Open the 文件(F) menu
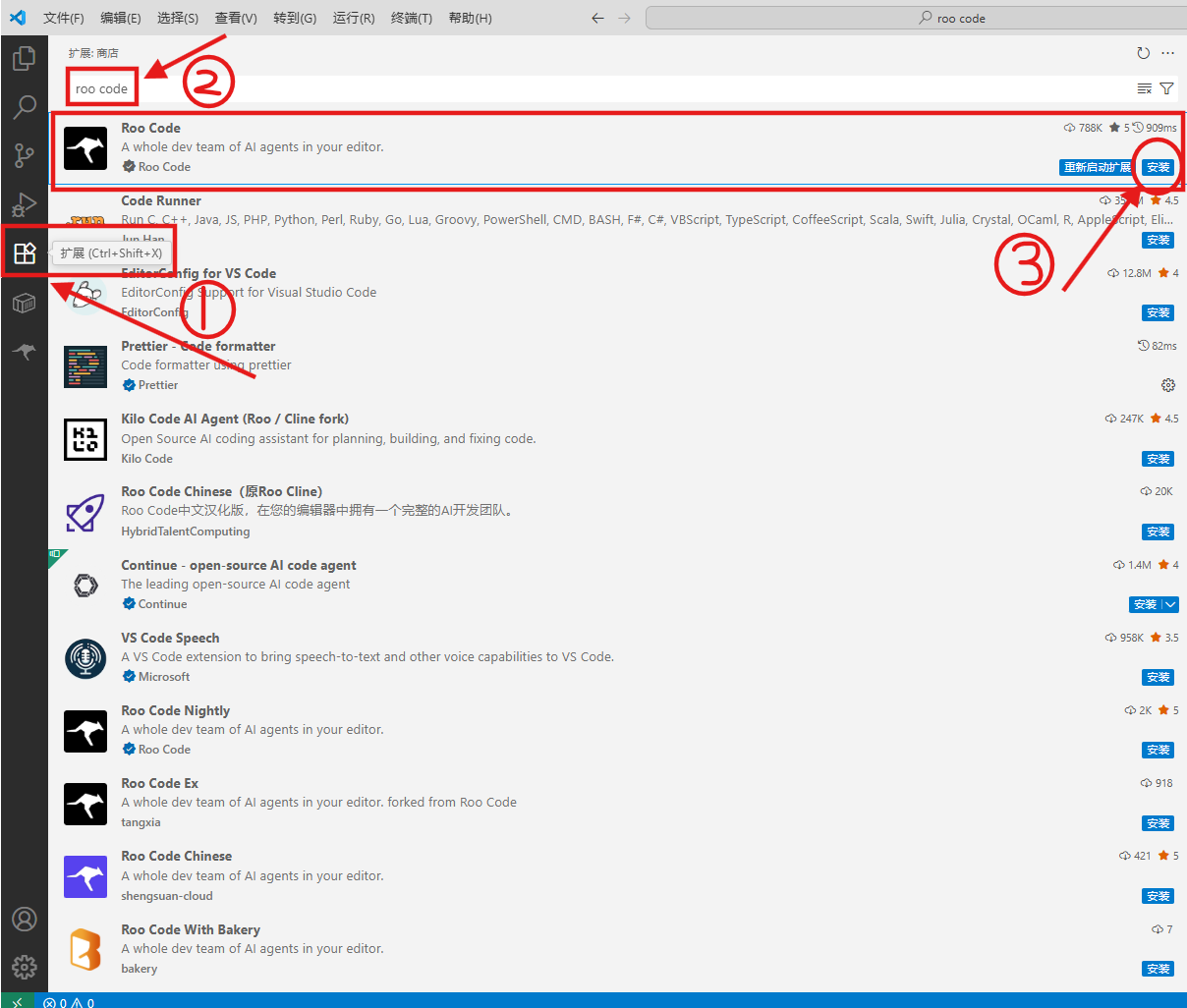 click(x=64, y=18)
